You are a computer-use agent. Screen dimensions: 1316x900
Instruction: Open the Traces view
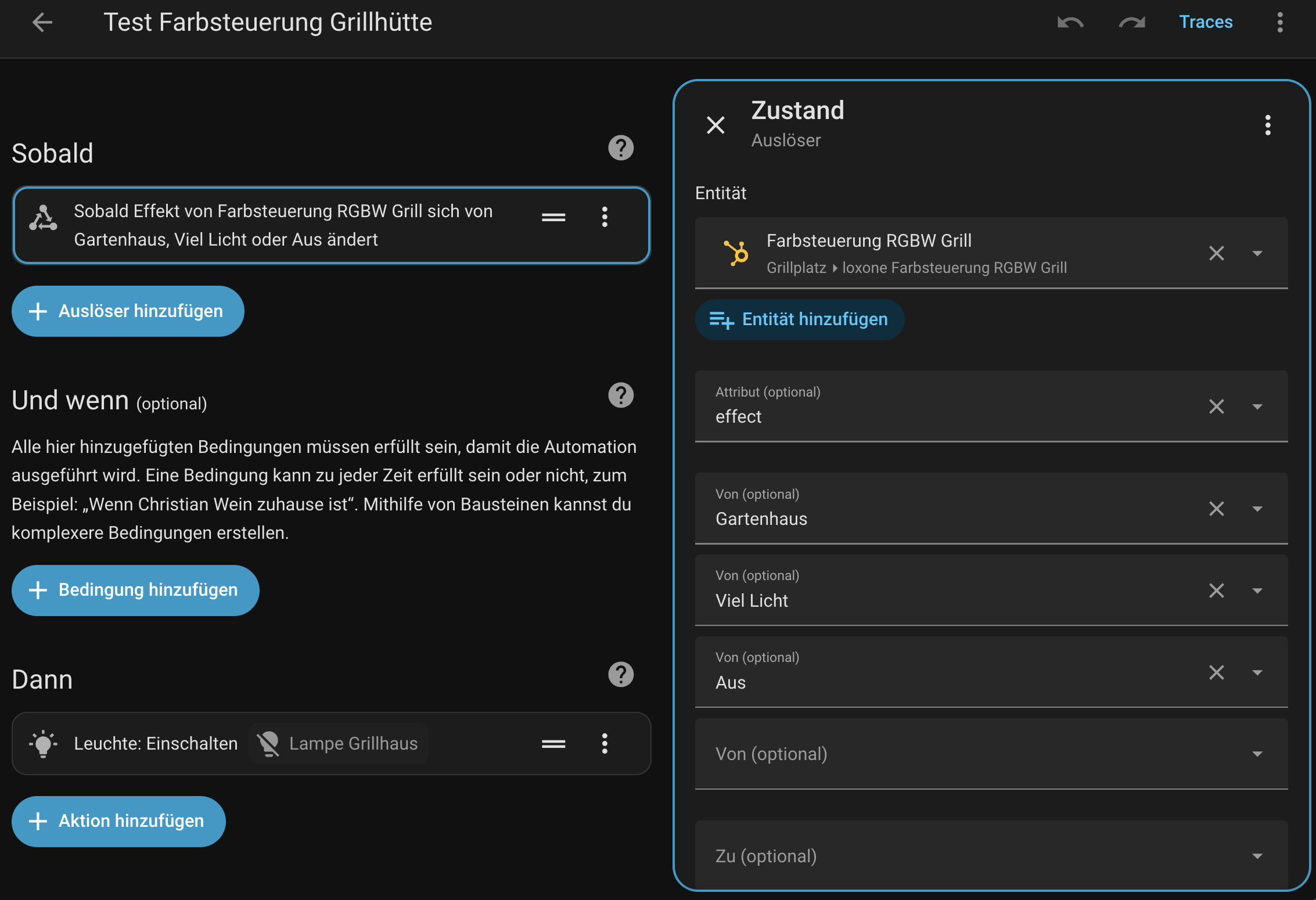1205,22
